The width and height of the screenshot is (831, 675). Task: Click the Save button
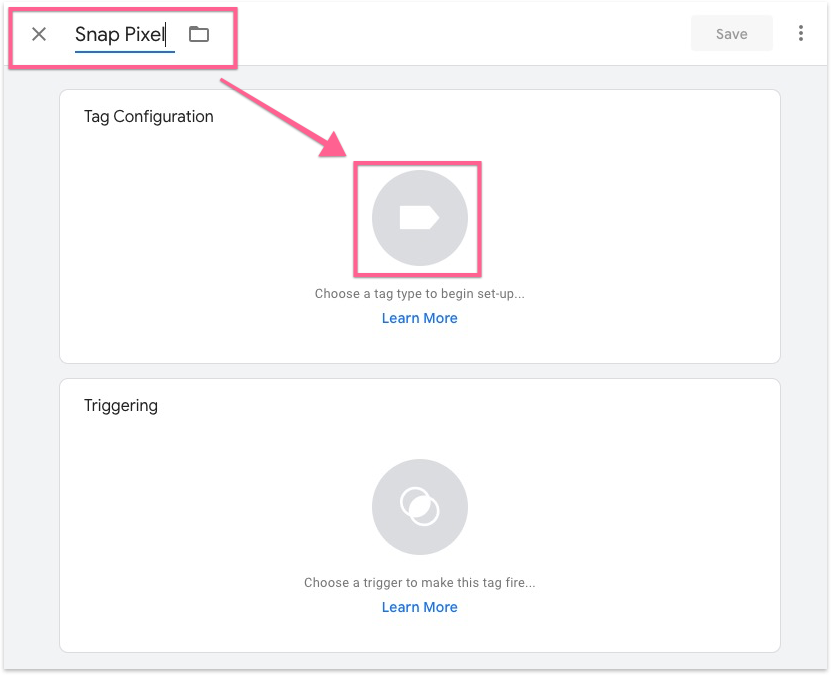[731, 34]
